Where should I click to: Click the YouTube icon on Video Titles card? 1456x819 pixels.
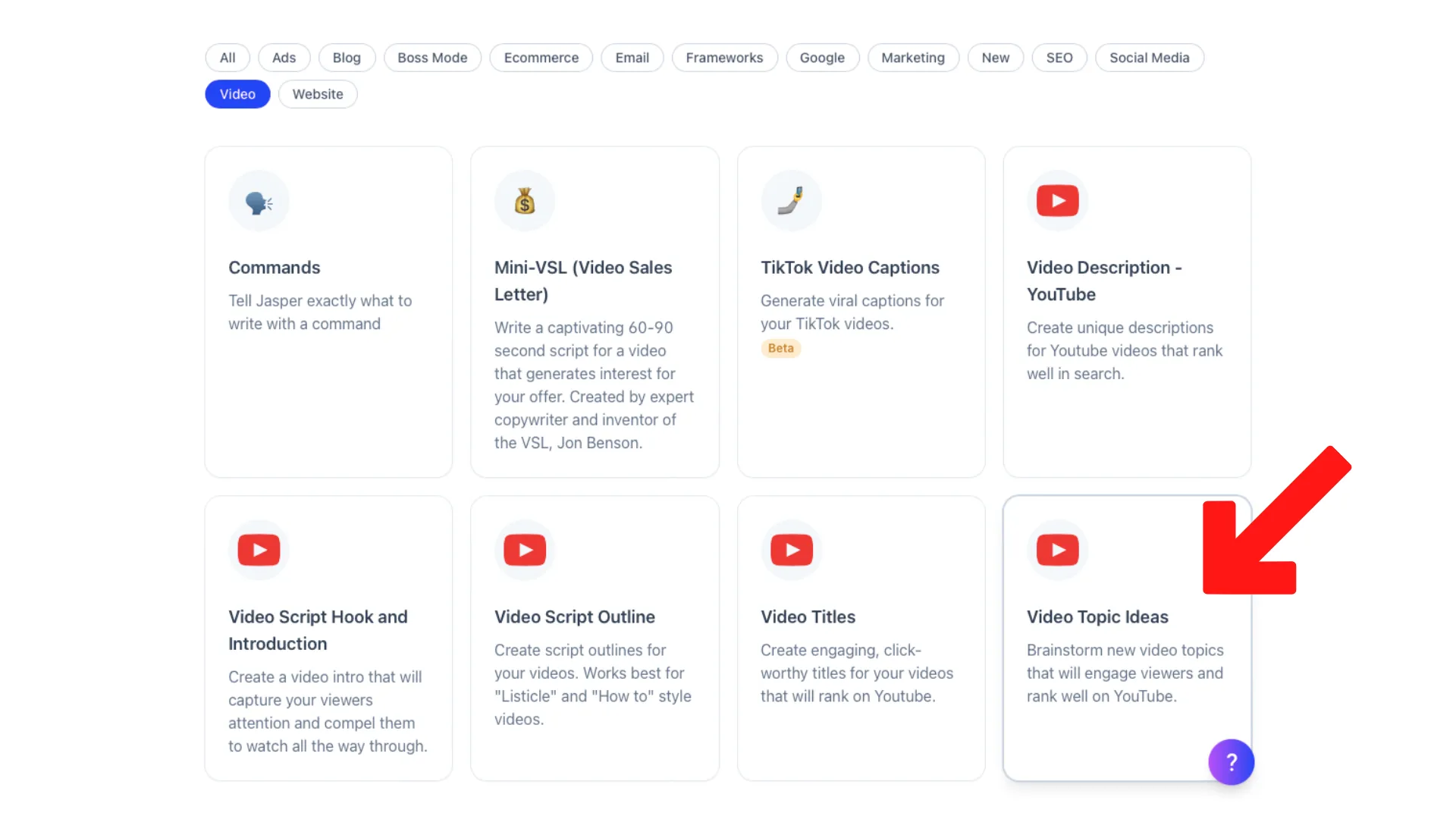[791, 549]
